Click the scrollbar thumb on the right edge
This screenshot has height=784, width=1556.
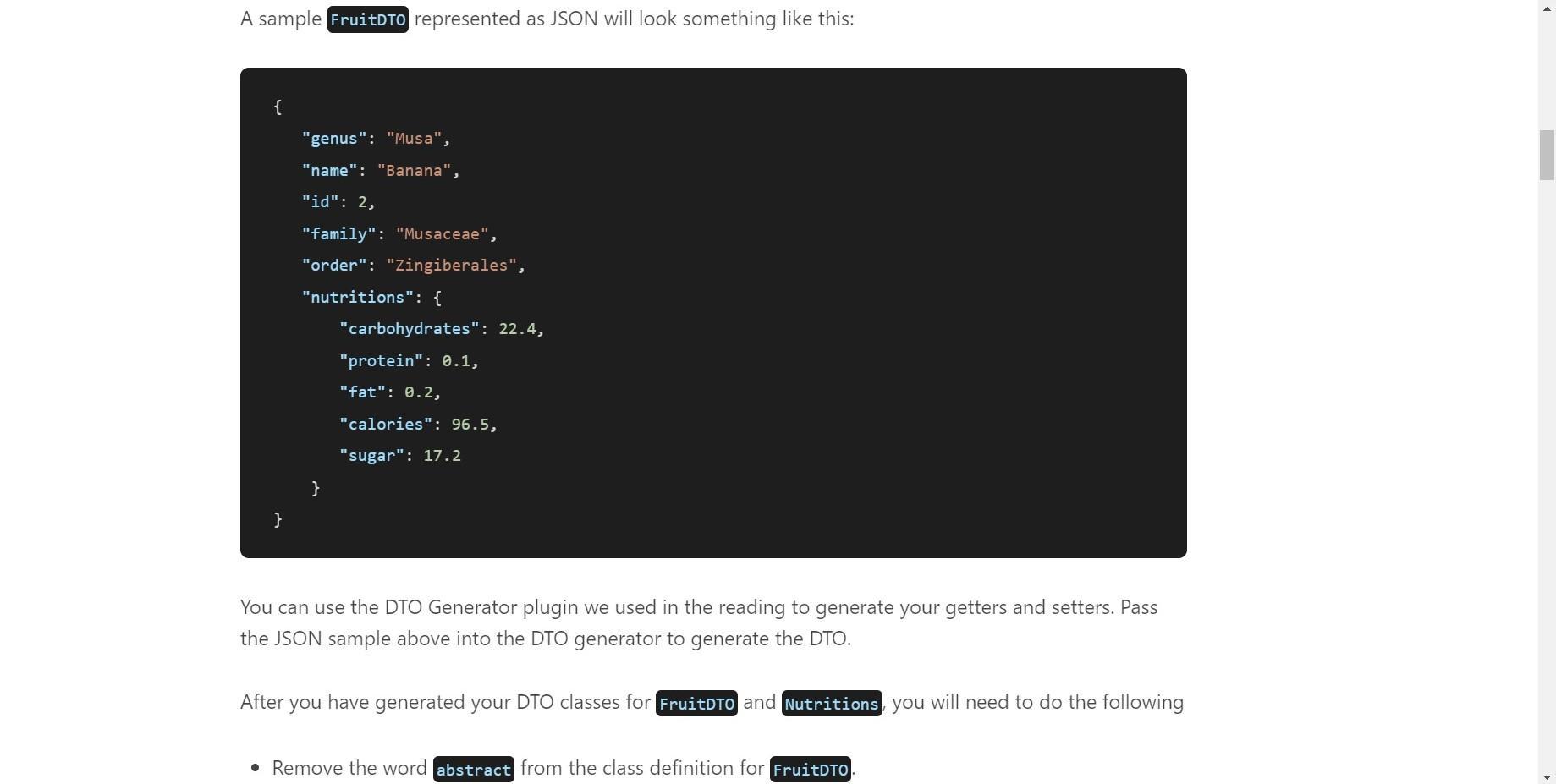tap(1546, 152)
